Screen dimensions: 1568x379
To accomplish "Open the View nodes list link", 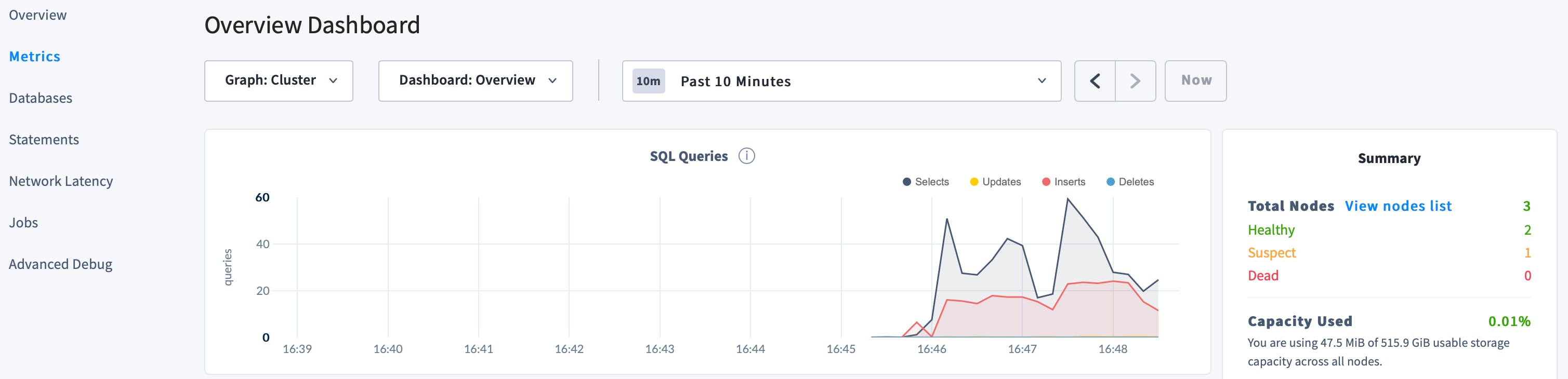I will (x=1398, y=206).
